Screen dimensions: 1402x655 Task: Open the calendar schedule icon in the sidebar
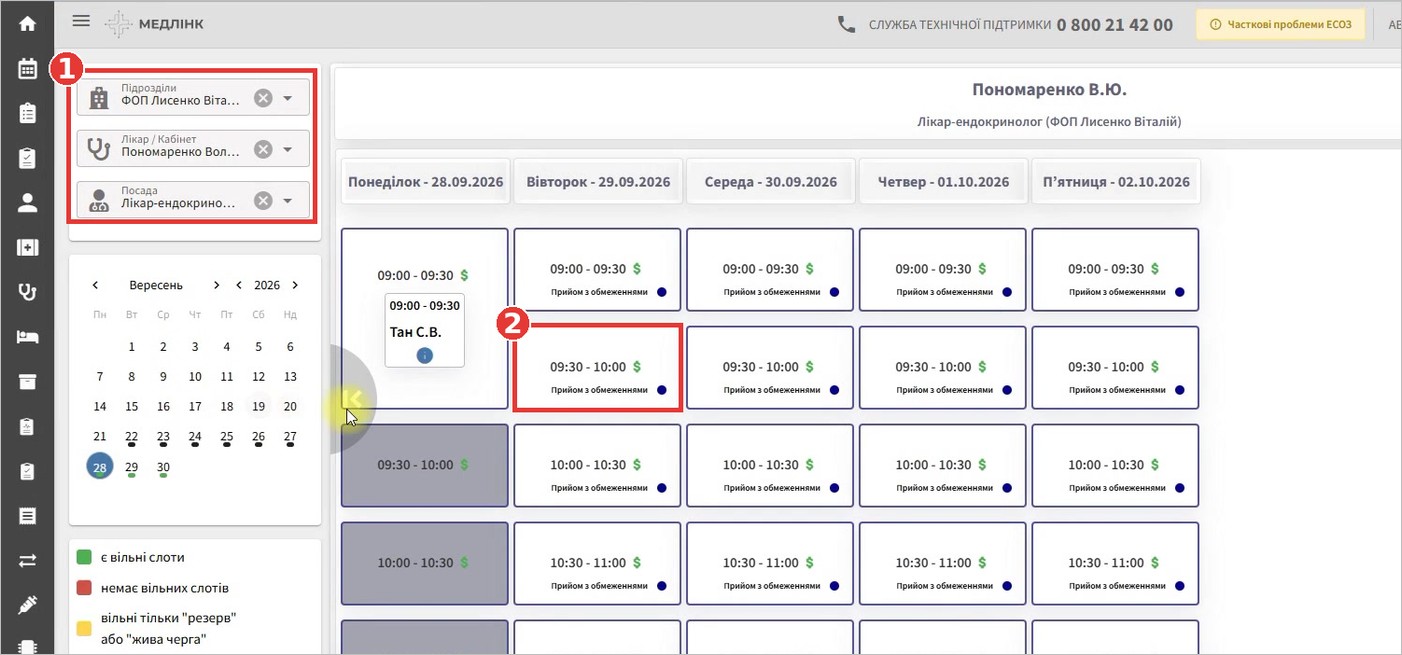27,68
